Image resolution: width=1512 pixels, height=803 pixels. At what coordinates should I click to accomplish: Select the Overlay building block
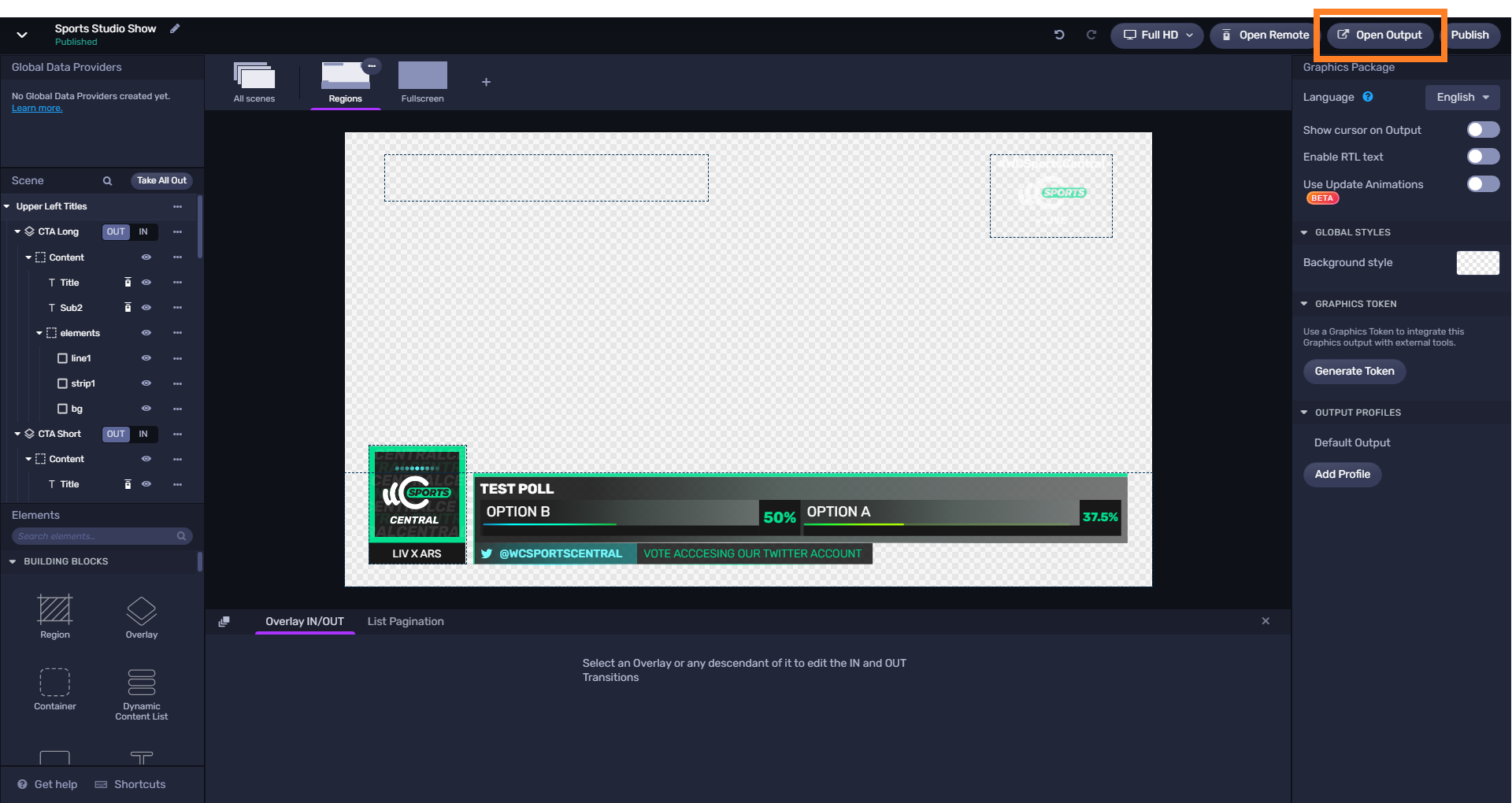[x=142, y=616]
